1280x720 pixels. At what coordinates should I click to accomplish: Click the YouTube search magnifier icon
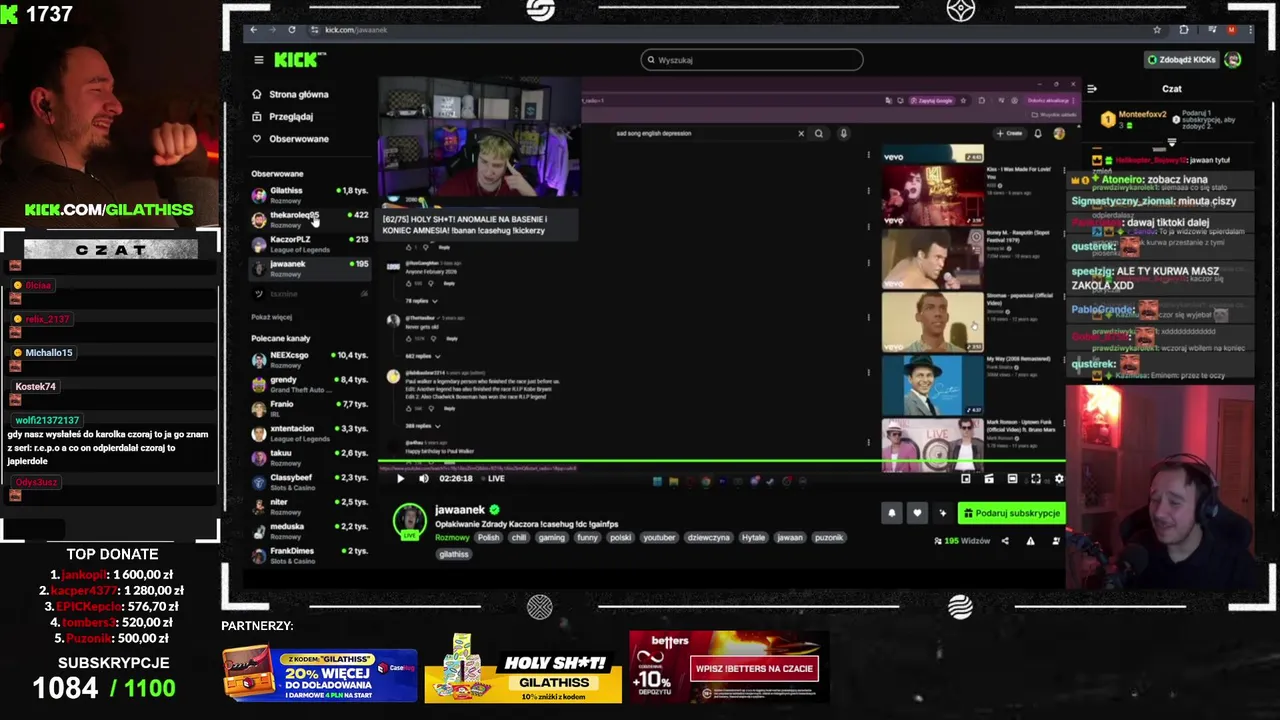point(819,133)
